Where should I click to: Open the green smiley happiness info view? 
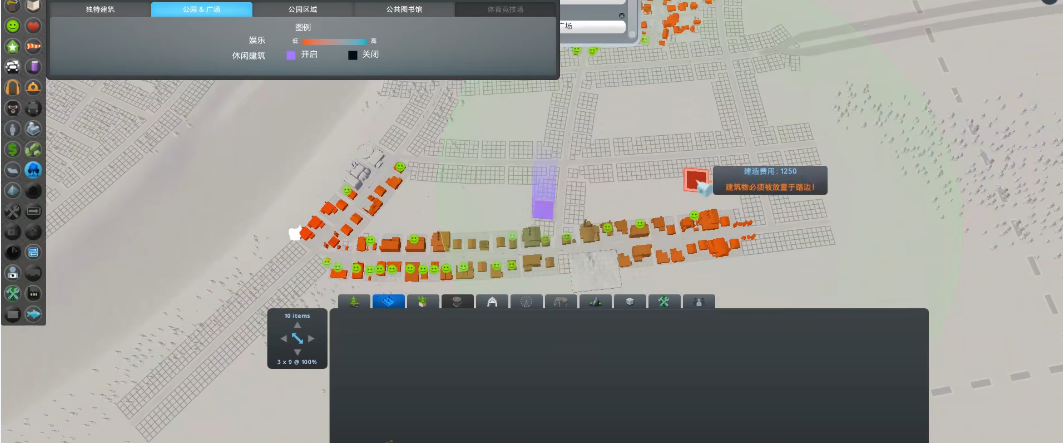coord(12,26)
